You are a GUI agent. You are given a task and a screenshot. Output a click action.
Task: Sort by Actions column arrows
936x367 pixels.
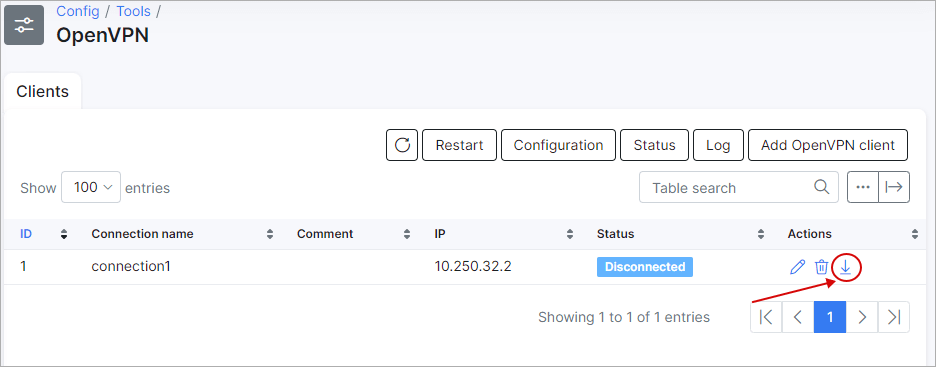pyautogui.click(x=915, y=235)
